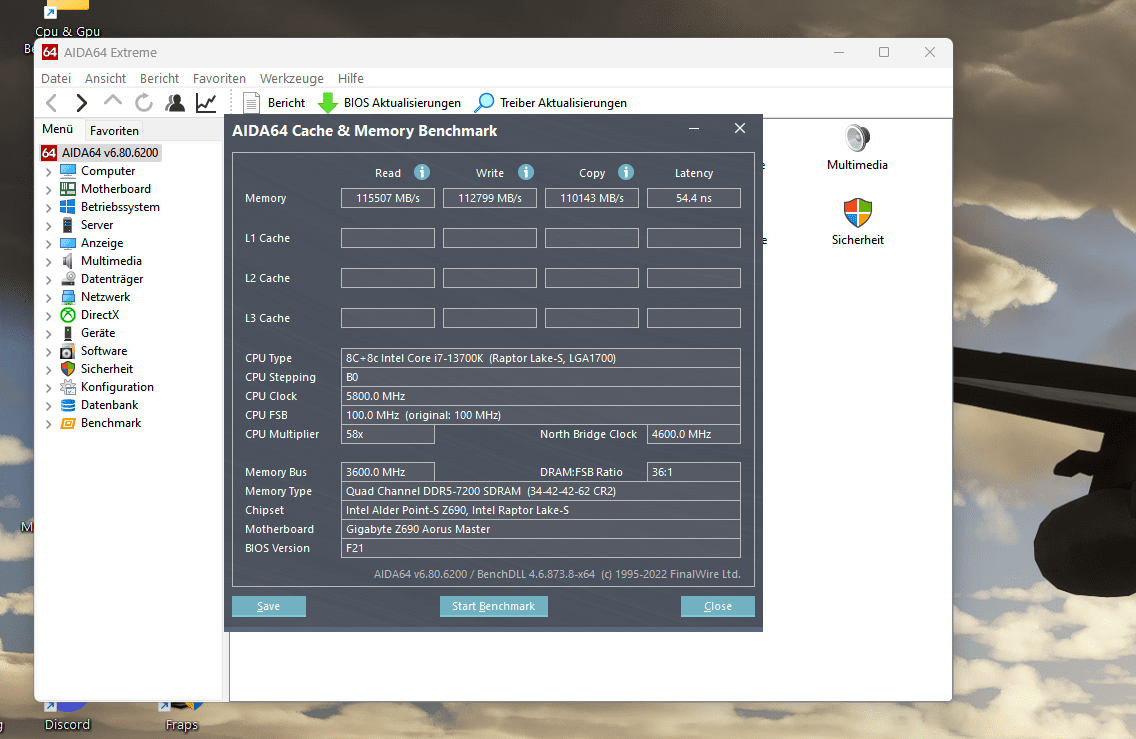Viewport: 1136px width, 739px height.
Task: Go forward with the toolbar forward arrow
Action: [82, 103]
